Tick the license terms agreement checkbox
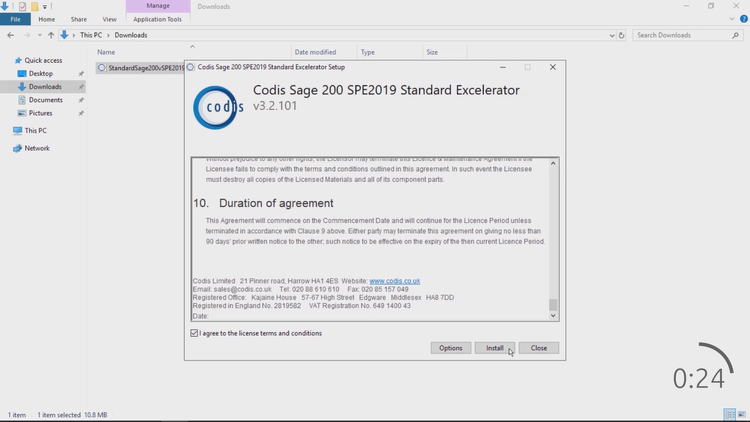The image size is (750, 422). (194, 333)
